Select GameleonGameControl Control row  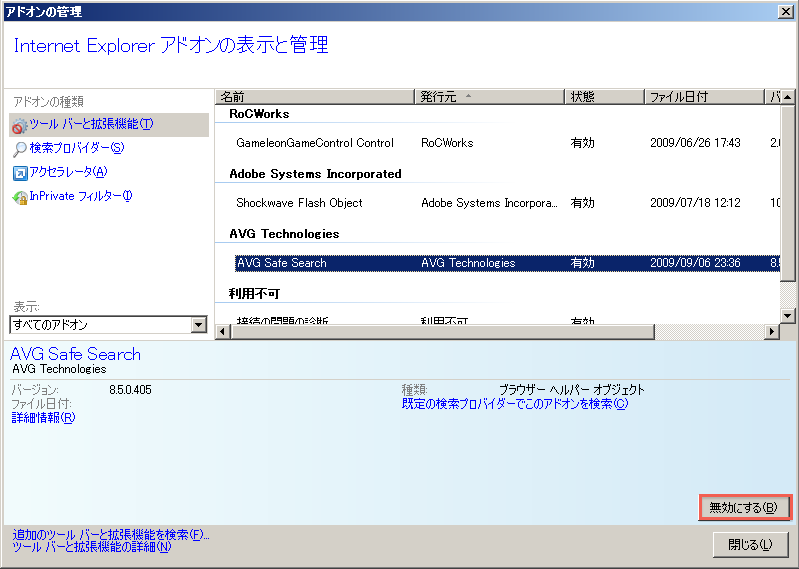pos(507,143)
